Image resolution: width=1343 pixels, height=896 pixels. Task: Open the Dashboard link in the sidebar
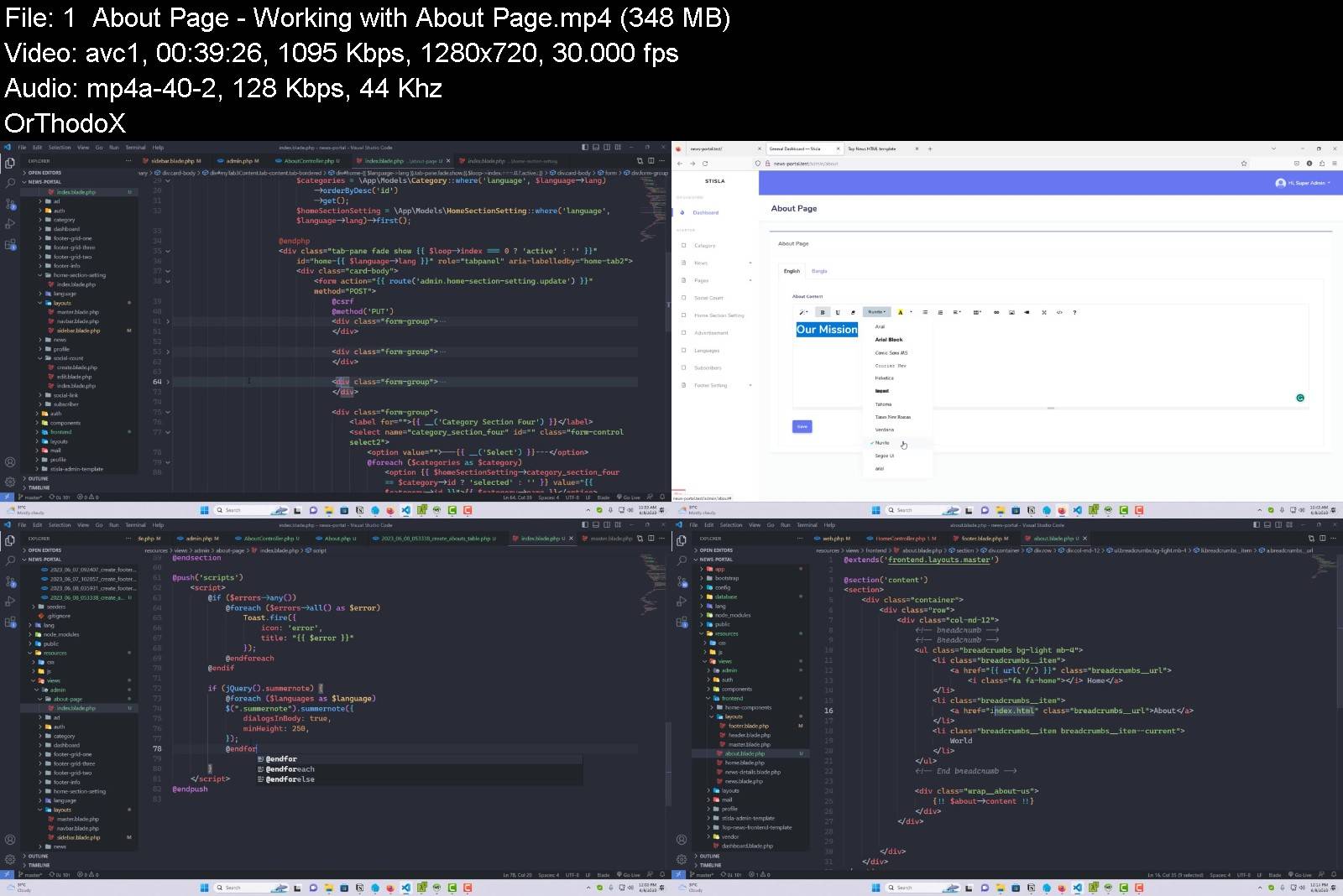705,212
